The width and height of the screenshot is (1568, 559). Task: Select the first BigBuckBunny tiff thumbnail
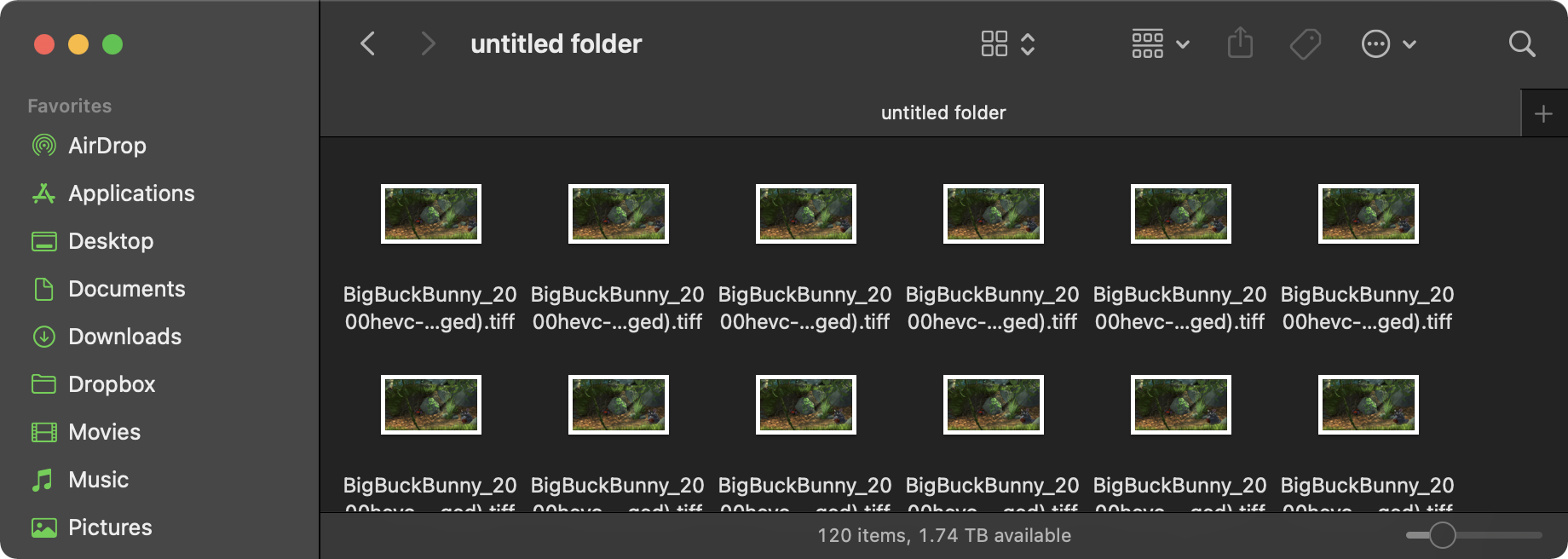[x=431, y=214]
